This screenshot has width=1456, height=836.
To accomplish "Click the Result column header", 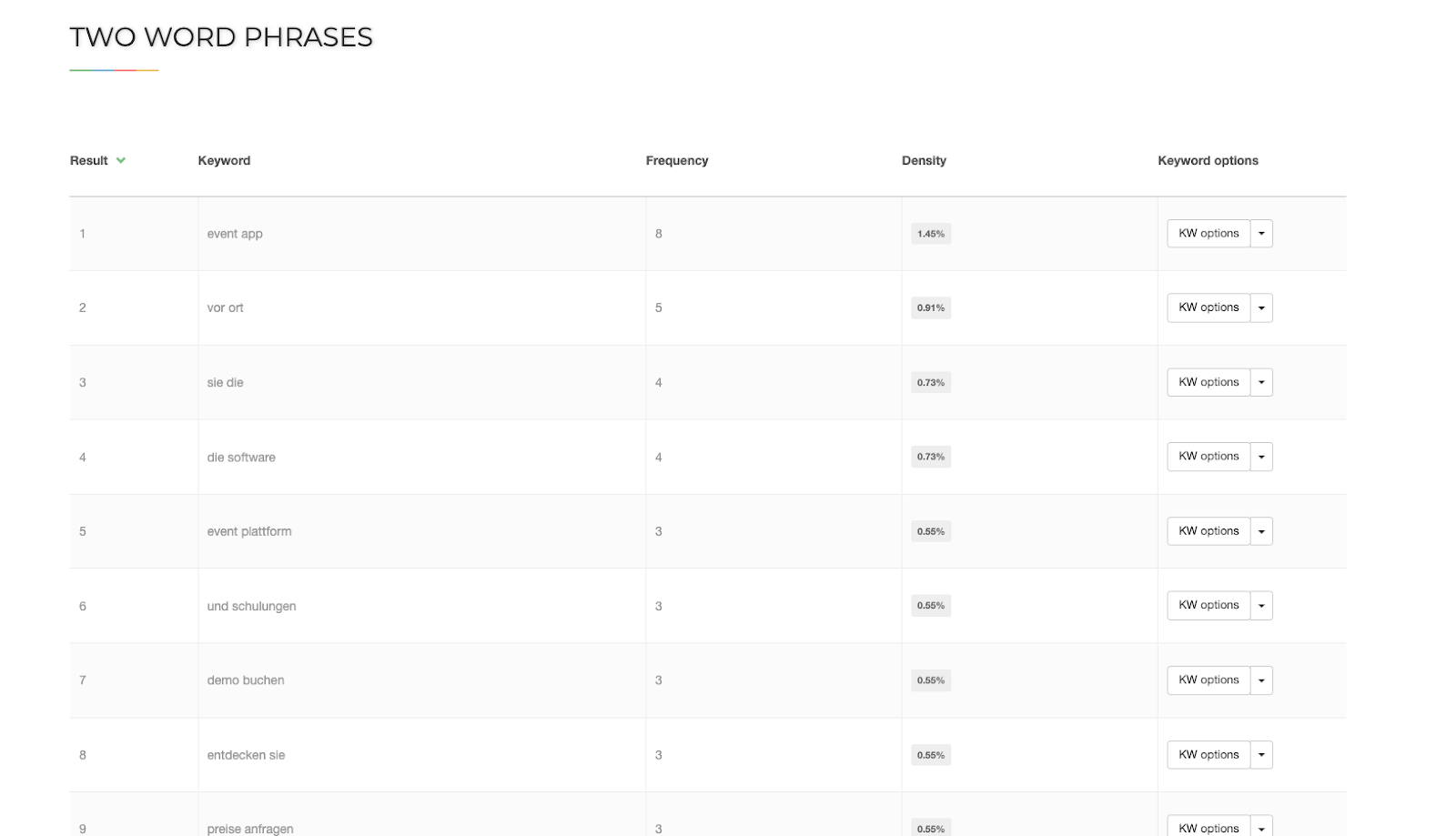I will click(89, 161).
